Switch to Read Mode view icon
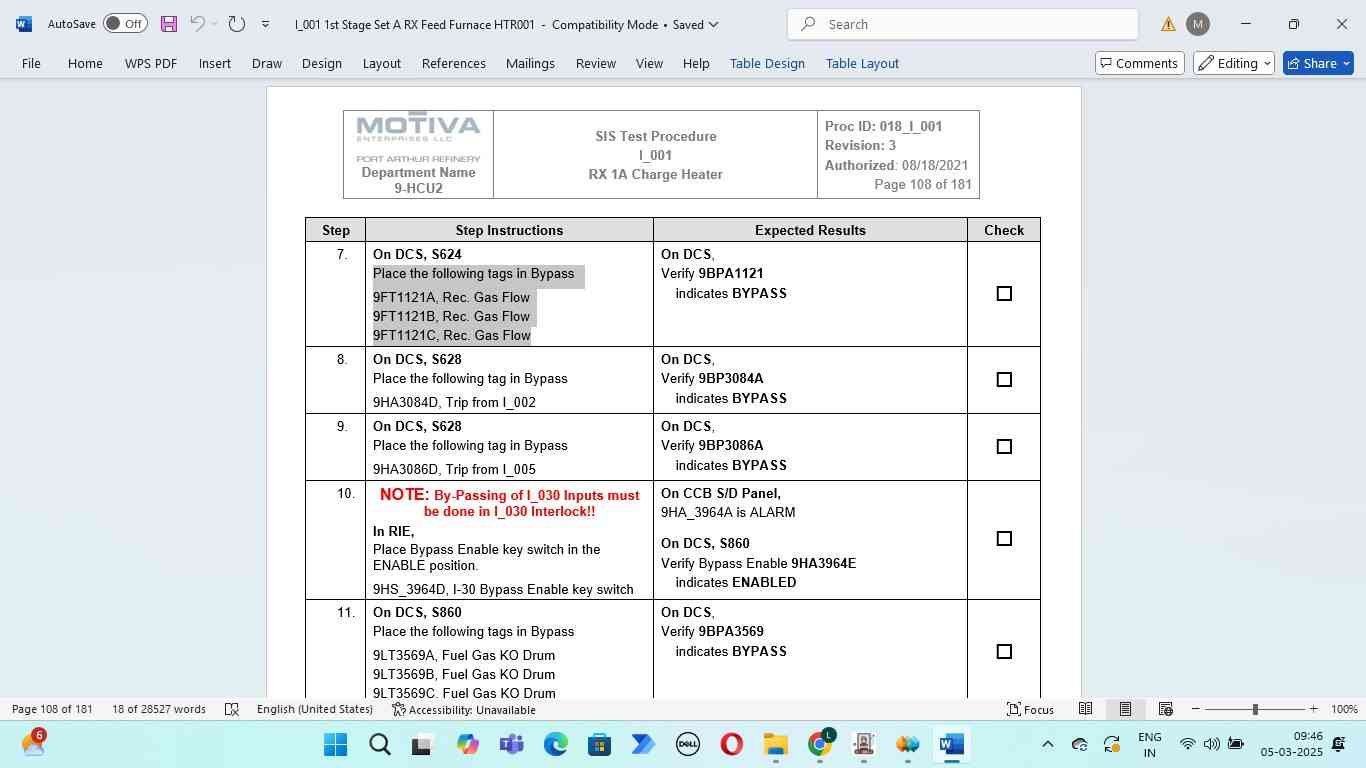1366x768 pixels. (x=1085, y=709)
